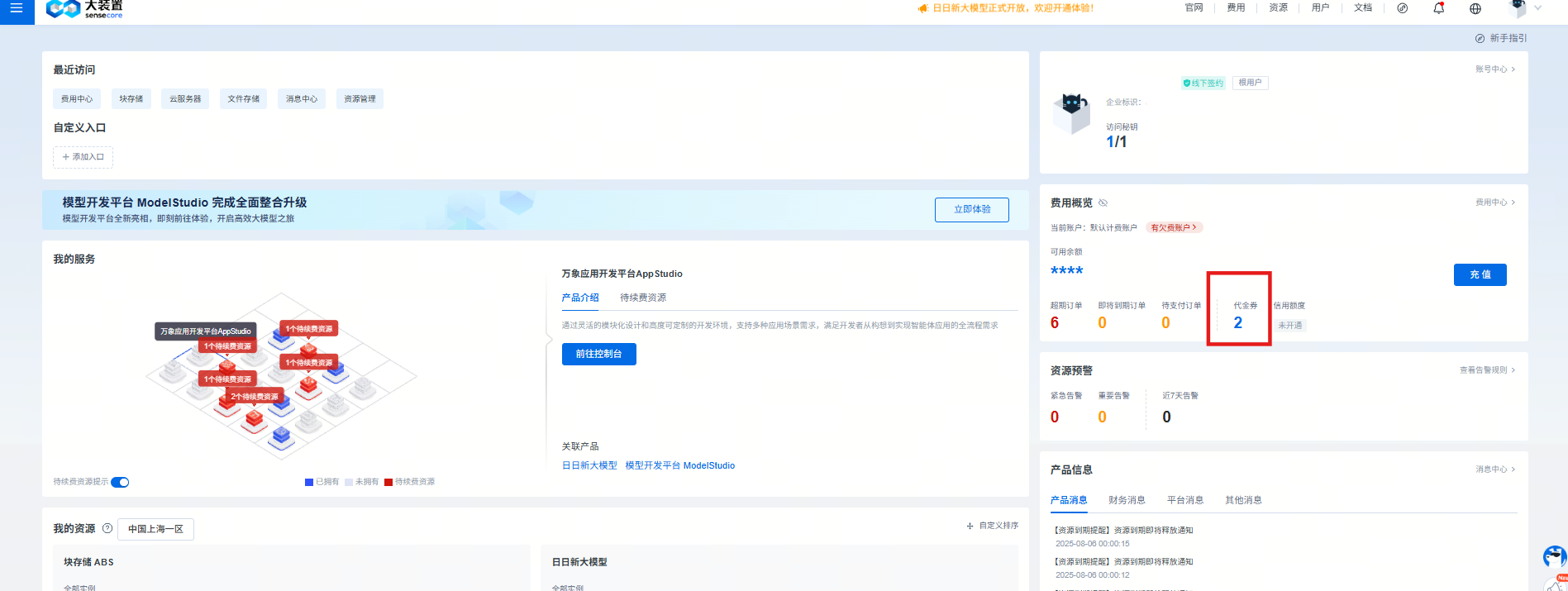Open 消息中心 link in 产品信息

(1495, 469)
